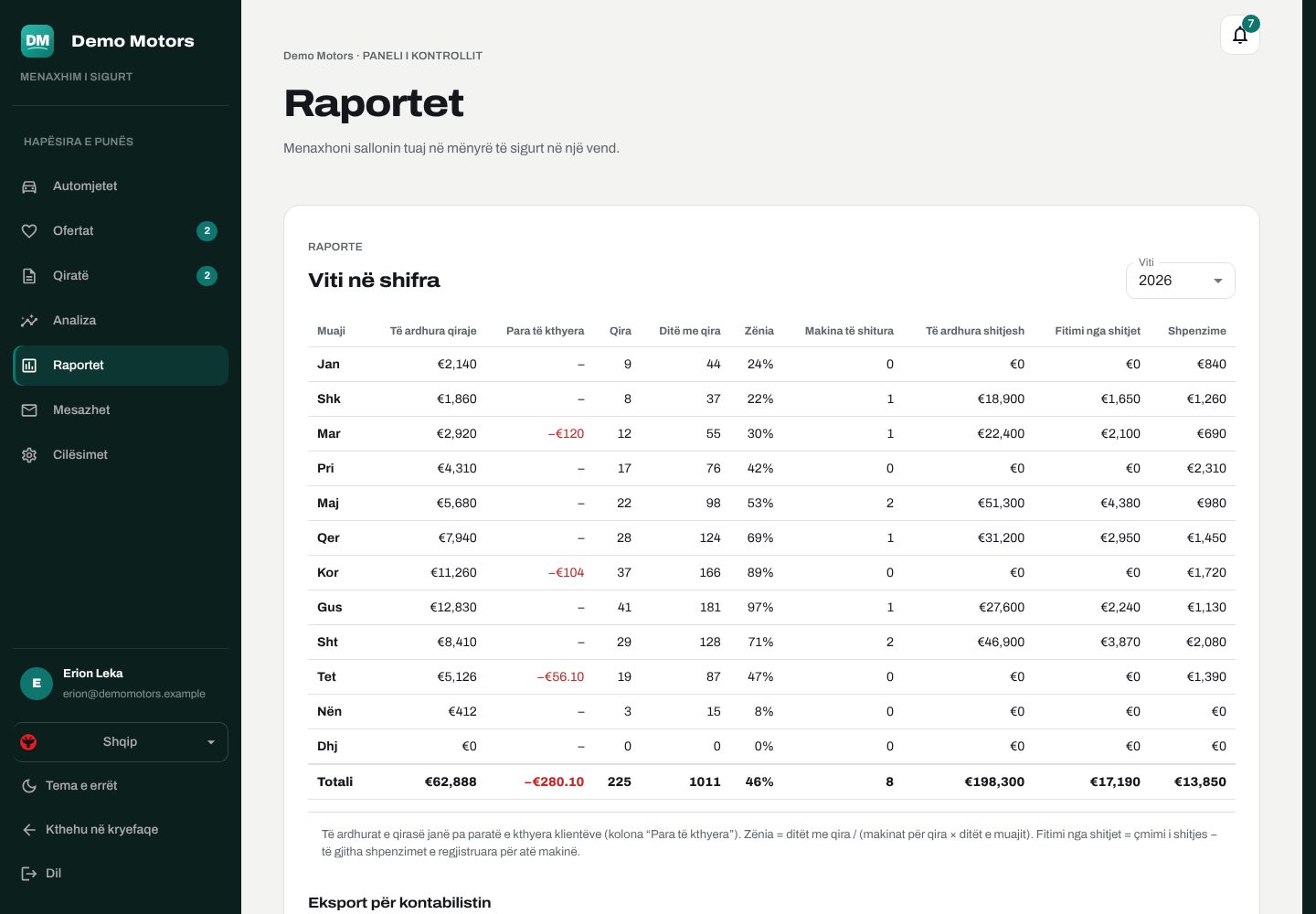
Task: Click the moon icon for Tema e errët
Action: (29, 786)
